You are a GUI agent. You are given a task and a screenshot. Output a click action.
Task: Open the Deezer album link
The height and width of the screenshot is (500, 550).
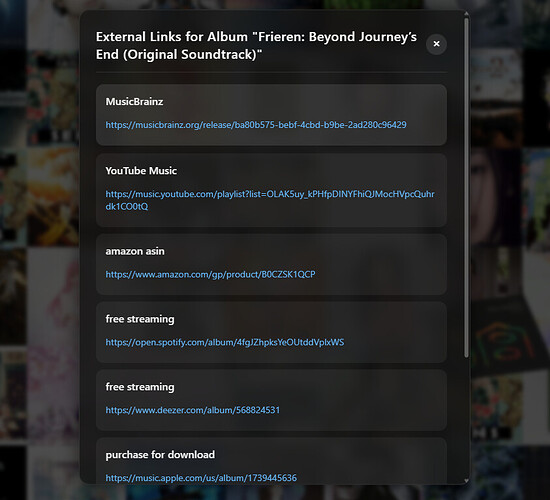(x=193, y=410)
